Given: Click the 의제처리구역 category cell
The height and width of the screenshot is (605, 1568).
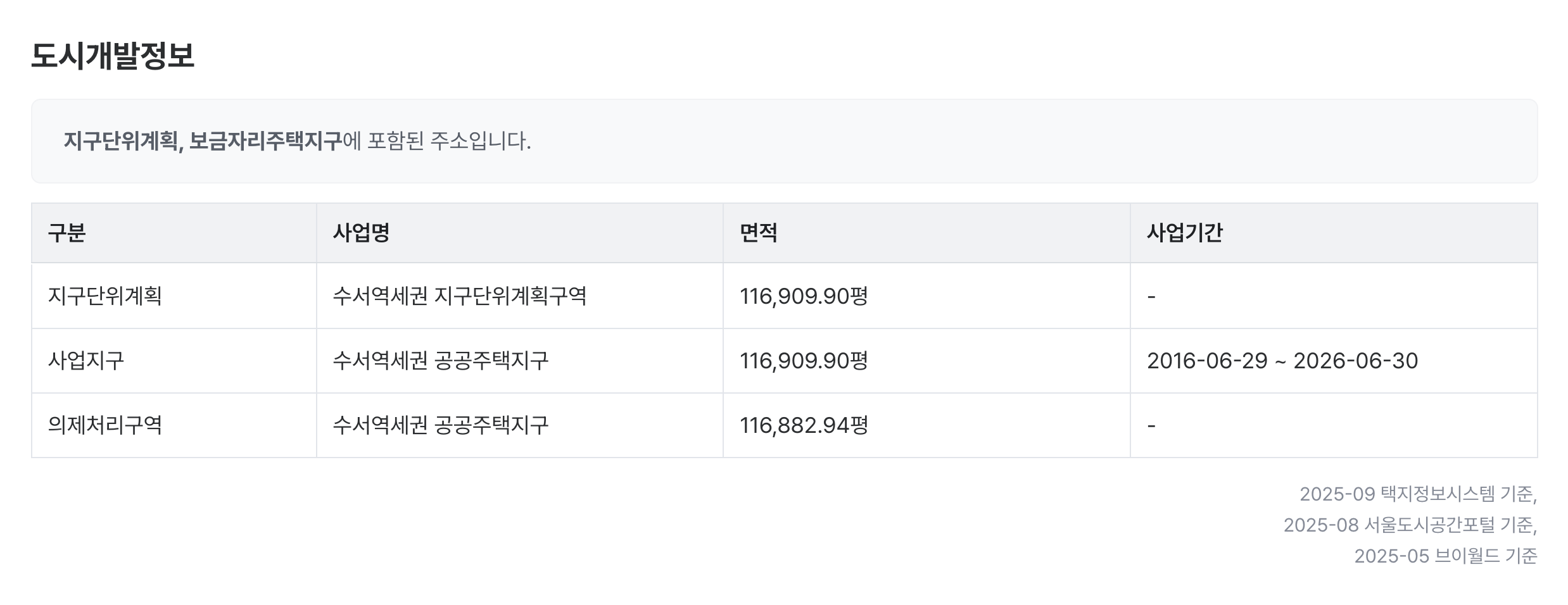Looking at the screenshot, I should [105, 425].
